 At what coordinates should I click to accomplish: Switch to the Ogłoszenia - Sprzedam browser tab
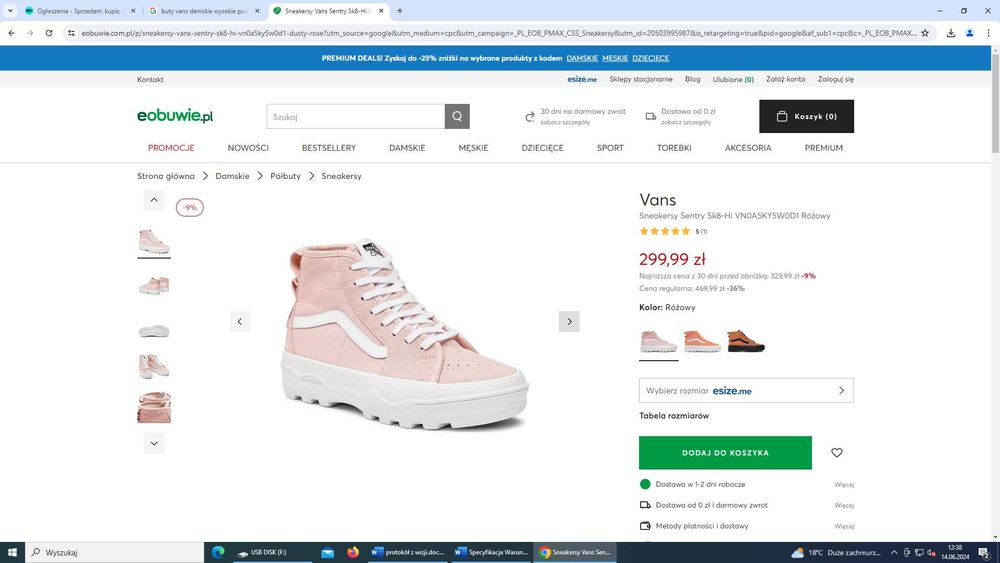click(x=80, y=11)
